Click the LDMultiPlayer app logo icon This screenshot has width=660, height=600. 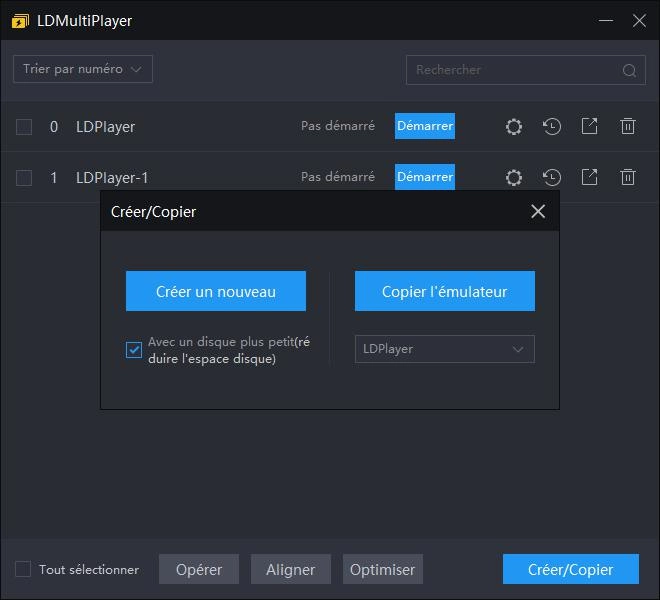pos(20,21)
